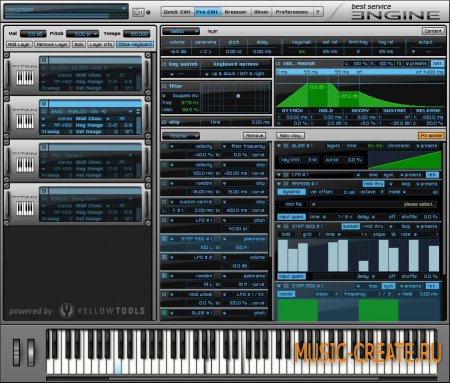Click the Content button
The height and width of the screenshot is (383, 450).
pyautogui.click(x=433, y=31)
